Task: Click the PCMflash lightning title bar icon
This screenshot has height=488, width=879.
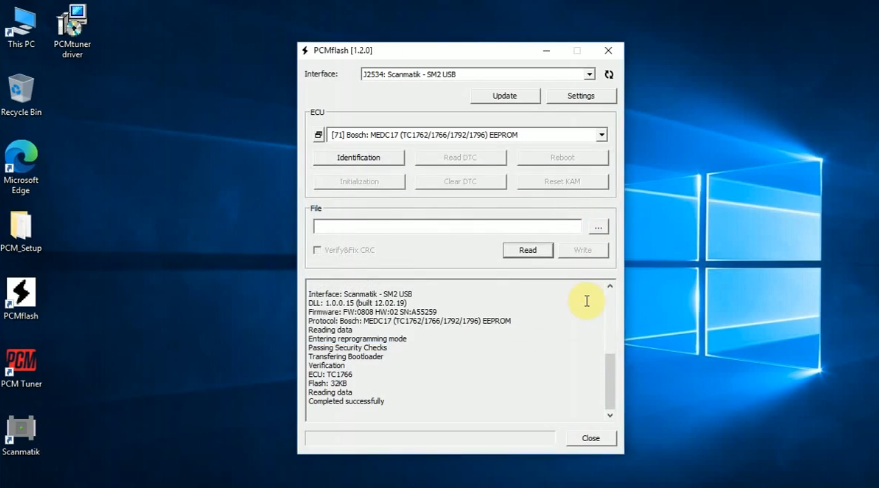Action: coord(306,50)
